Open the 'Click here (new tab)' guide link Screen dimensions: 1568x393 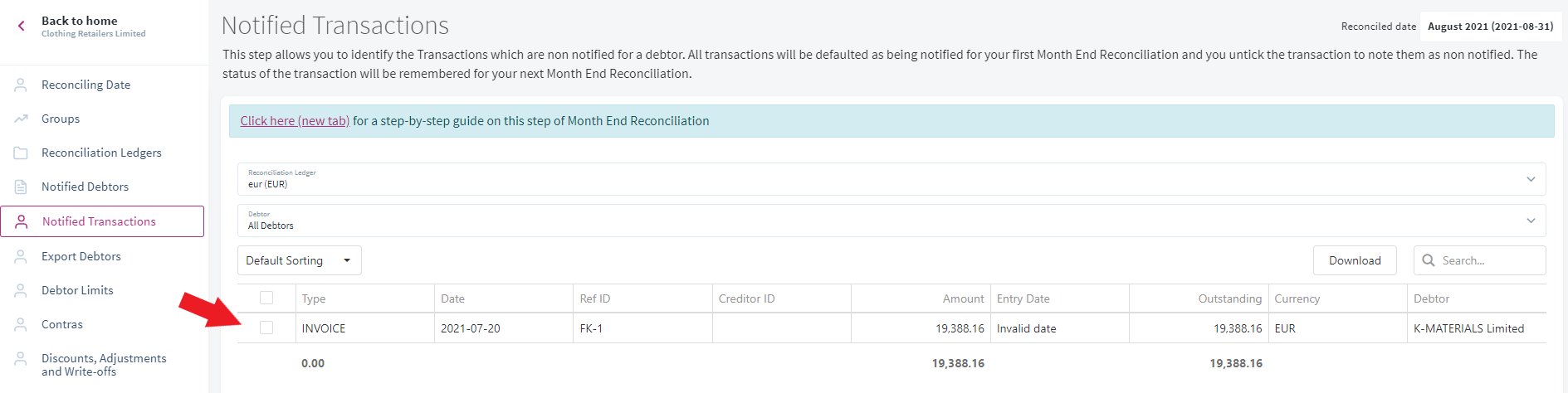295,121
